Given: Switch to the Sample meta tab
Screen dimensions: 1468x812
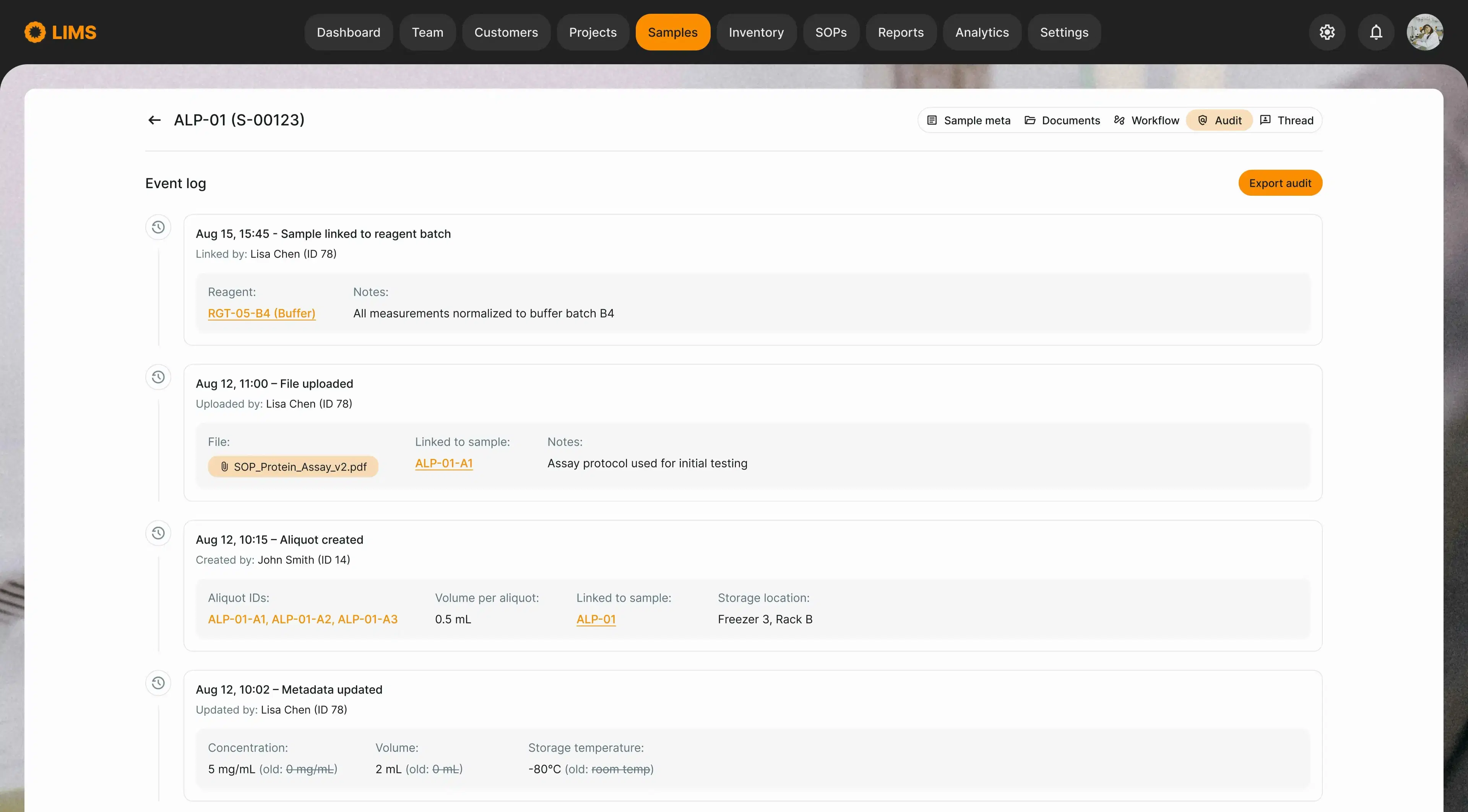Looking at the screenshot, I should click(969, 120).
